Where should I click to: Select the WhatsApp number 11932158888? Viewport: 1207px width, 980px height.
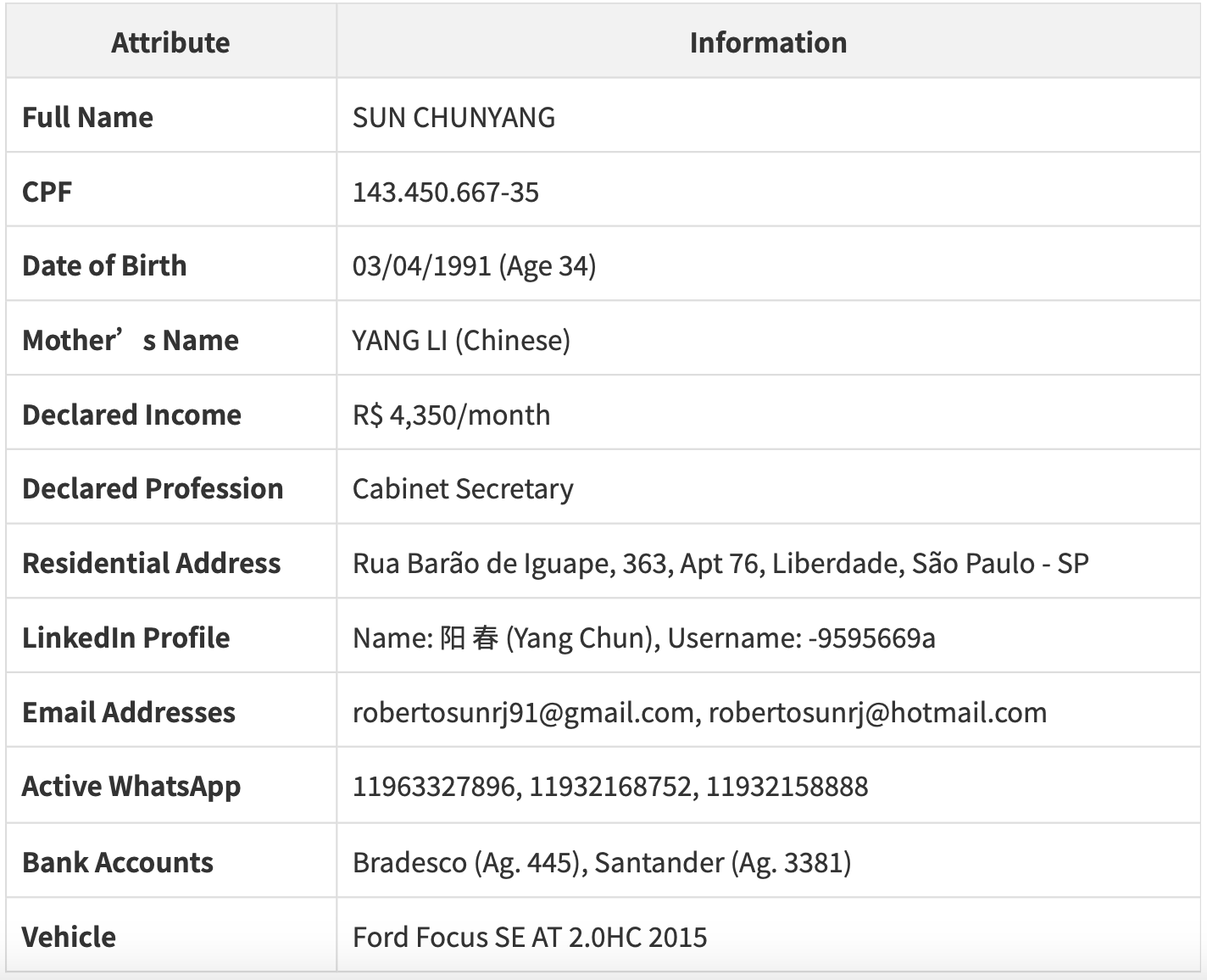tap(787, 787)
